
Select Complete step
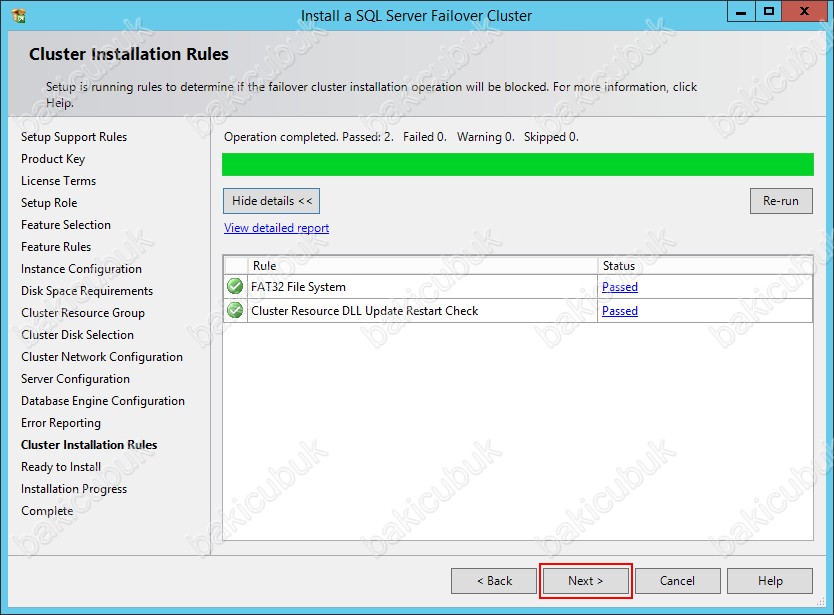point(47,511)
